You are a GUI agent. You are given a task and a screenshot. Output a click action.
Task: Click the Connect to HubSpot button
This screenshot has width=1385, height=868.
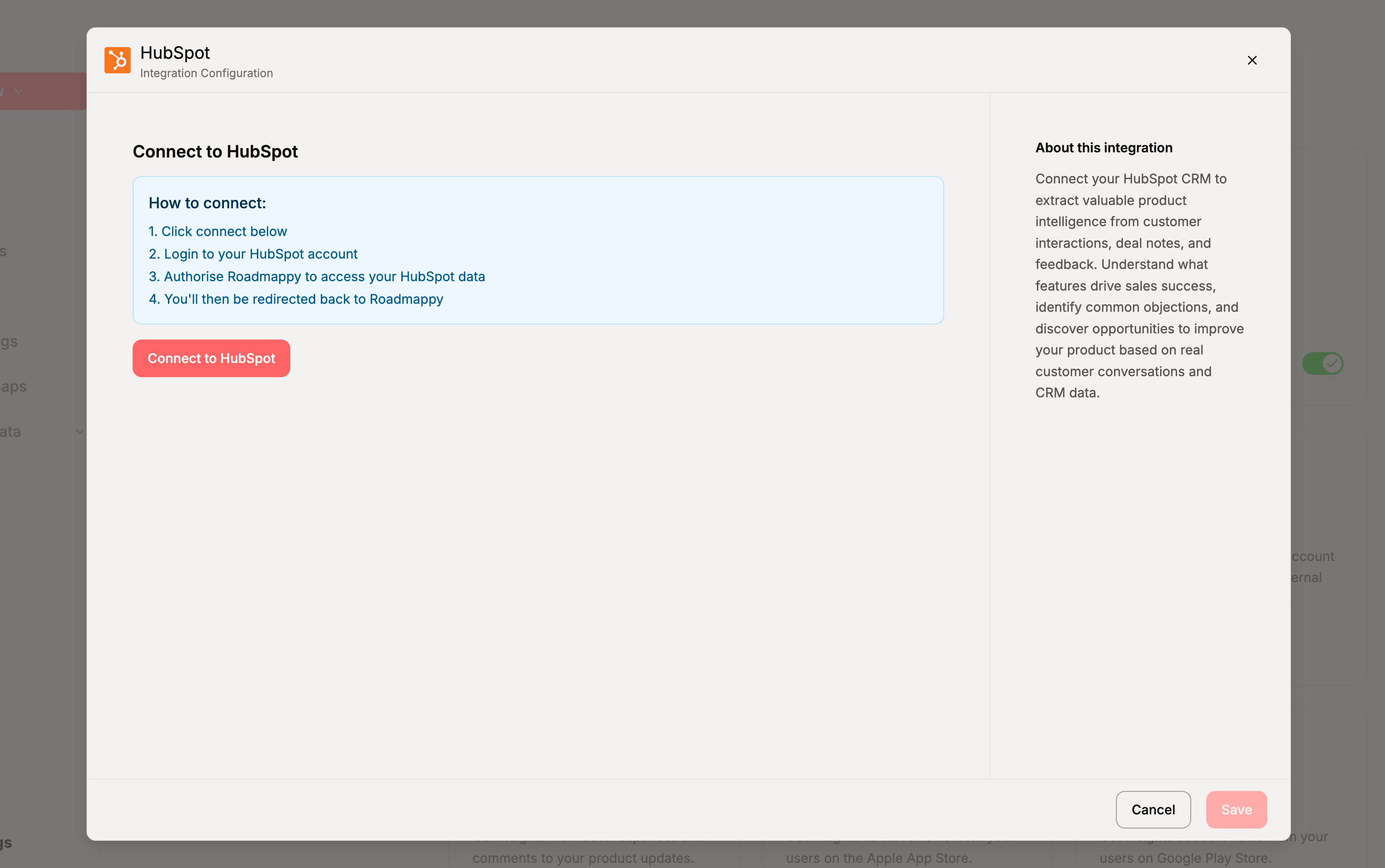(211, 358)
